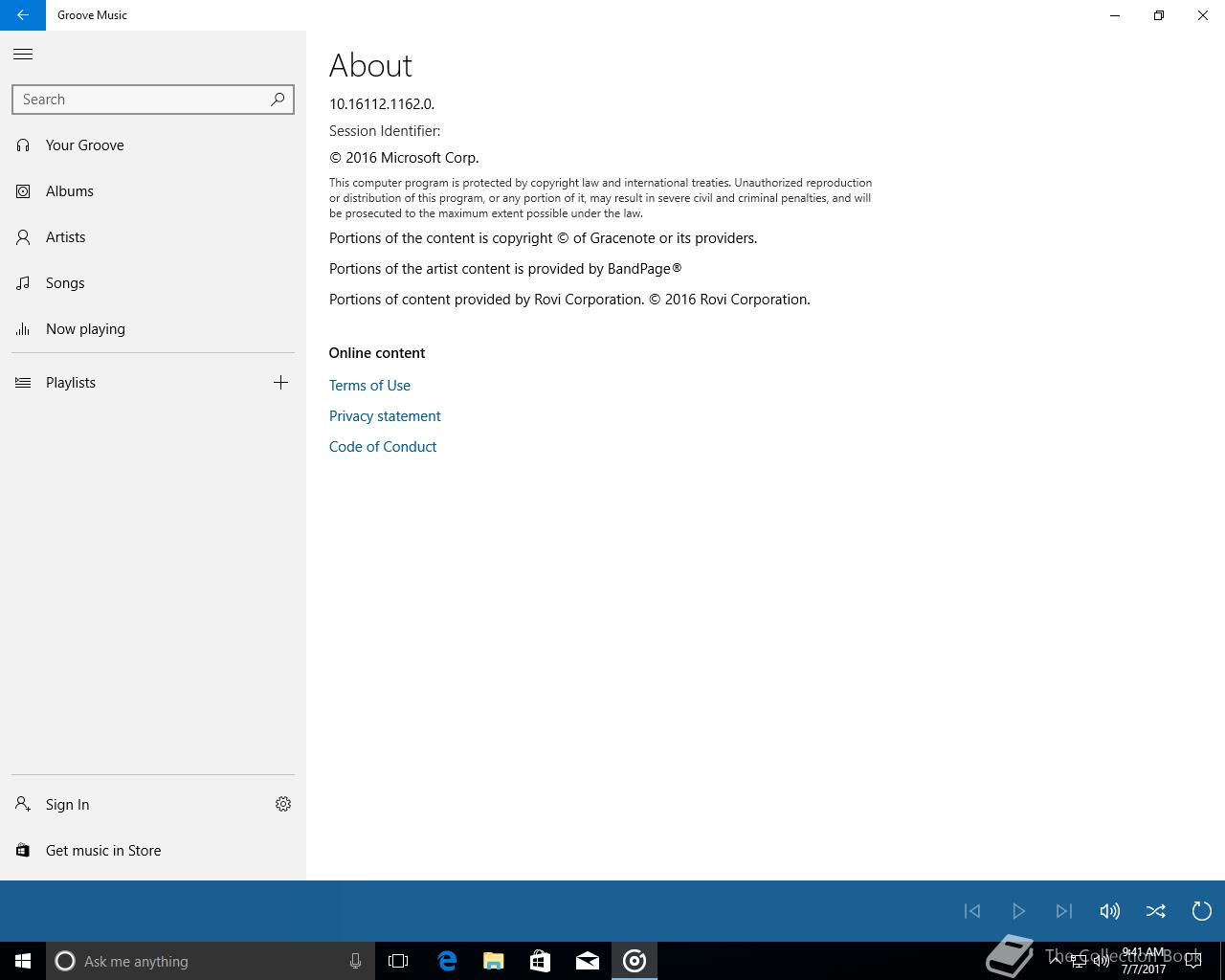Viewport: 1225px width, 980px height.
Task: Open Get music in Store
Action: click(153, 851)
